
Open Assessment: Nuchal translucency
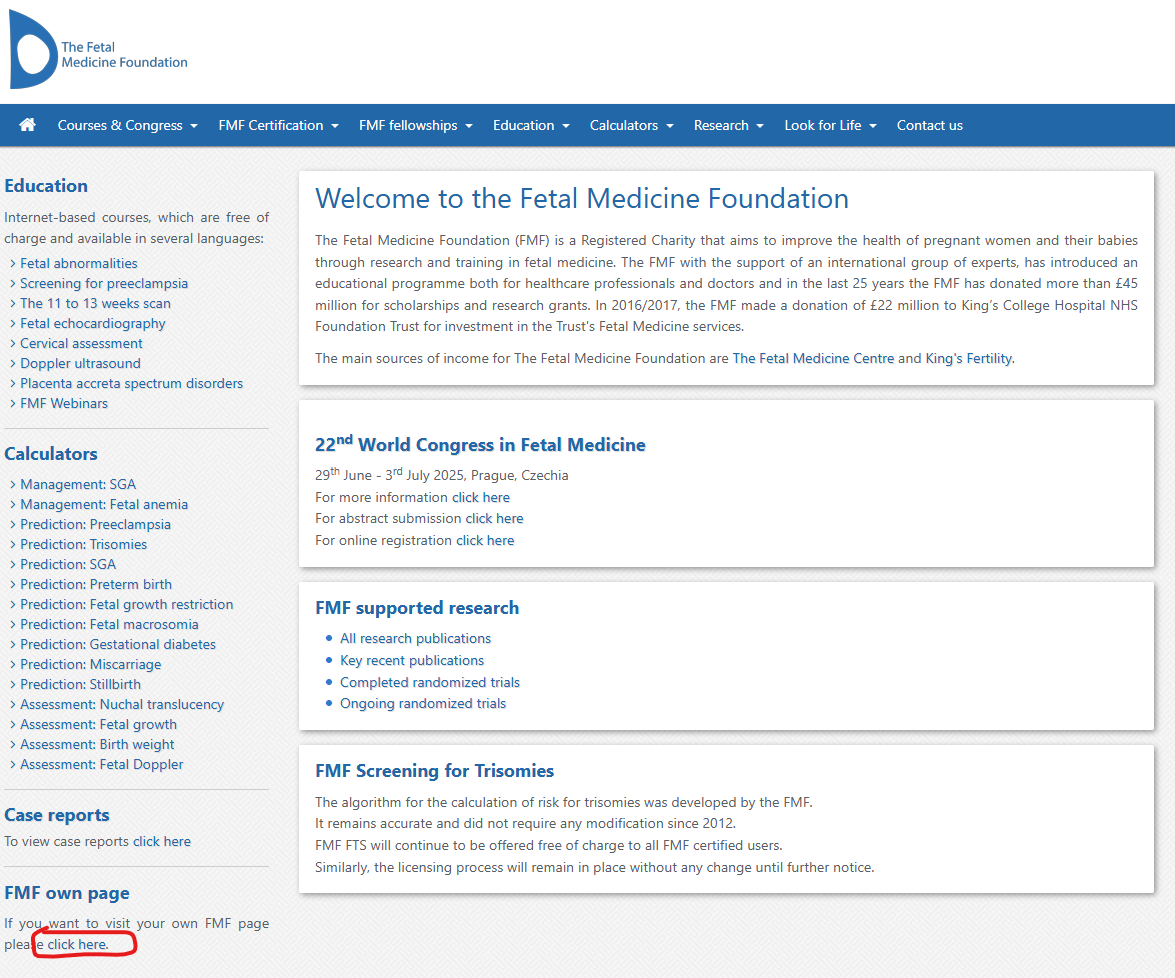pyautogui.click(x=122, y=704)
